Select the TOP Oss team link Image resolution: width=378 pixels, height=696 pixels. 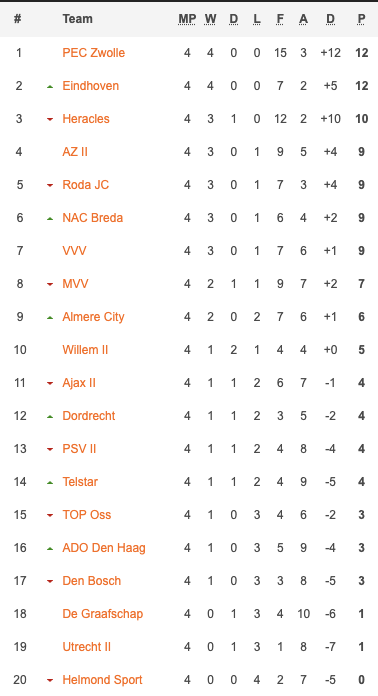[x=87, y=515]
